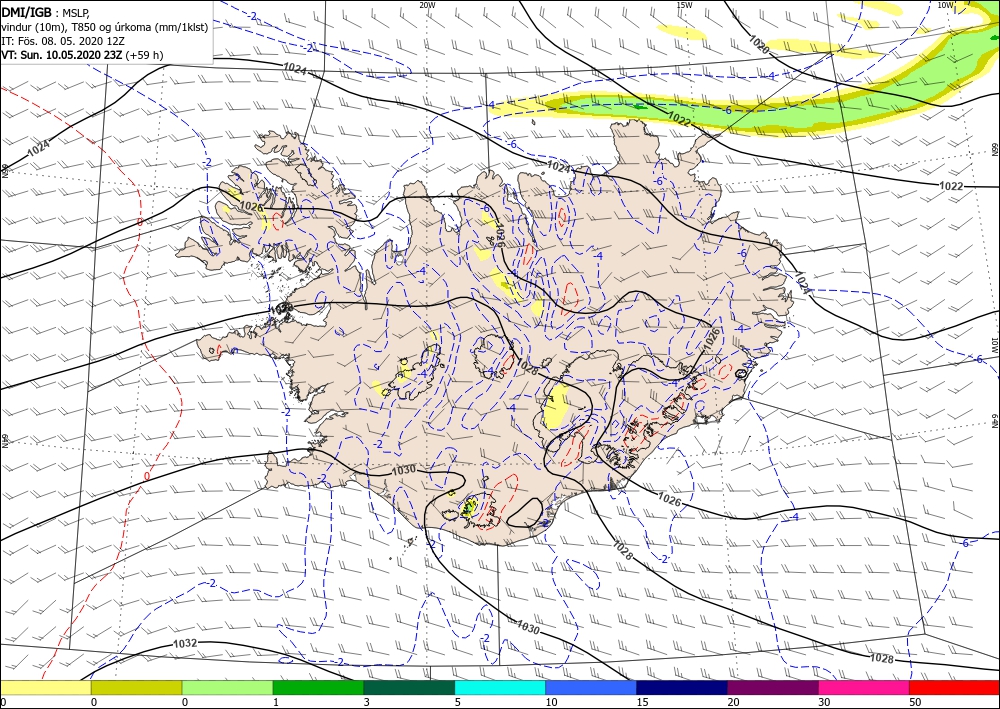This screenshot has width=1000, height=709.
Task: Click the 1020 isobar label
Action: [758, 44]
